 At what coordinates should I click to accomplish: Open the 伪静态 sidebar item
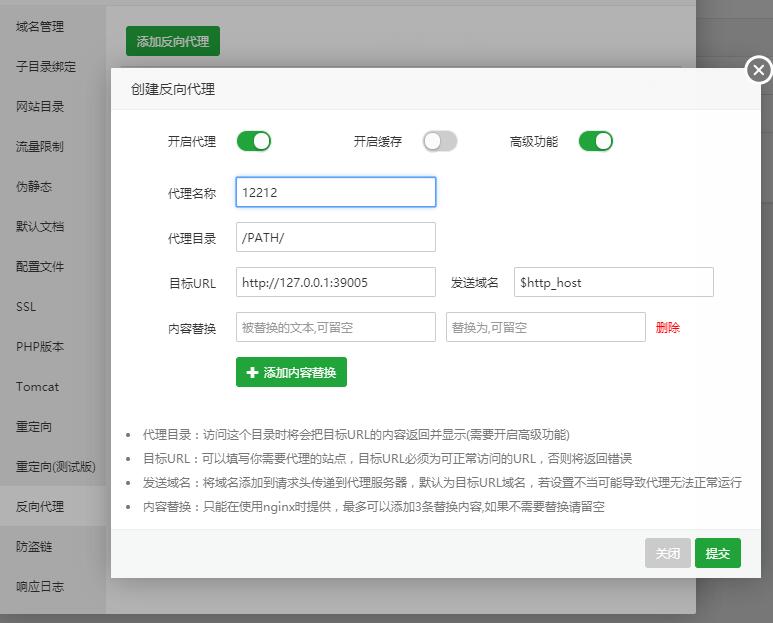[34, 187]
